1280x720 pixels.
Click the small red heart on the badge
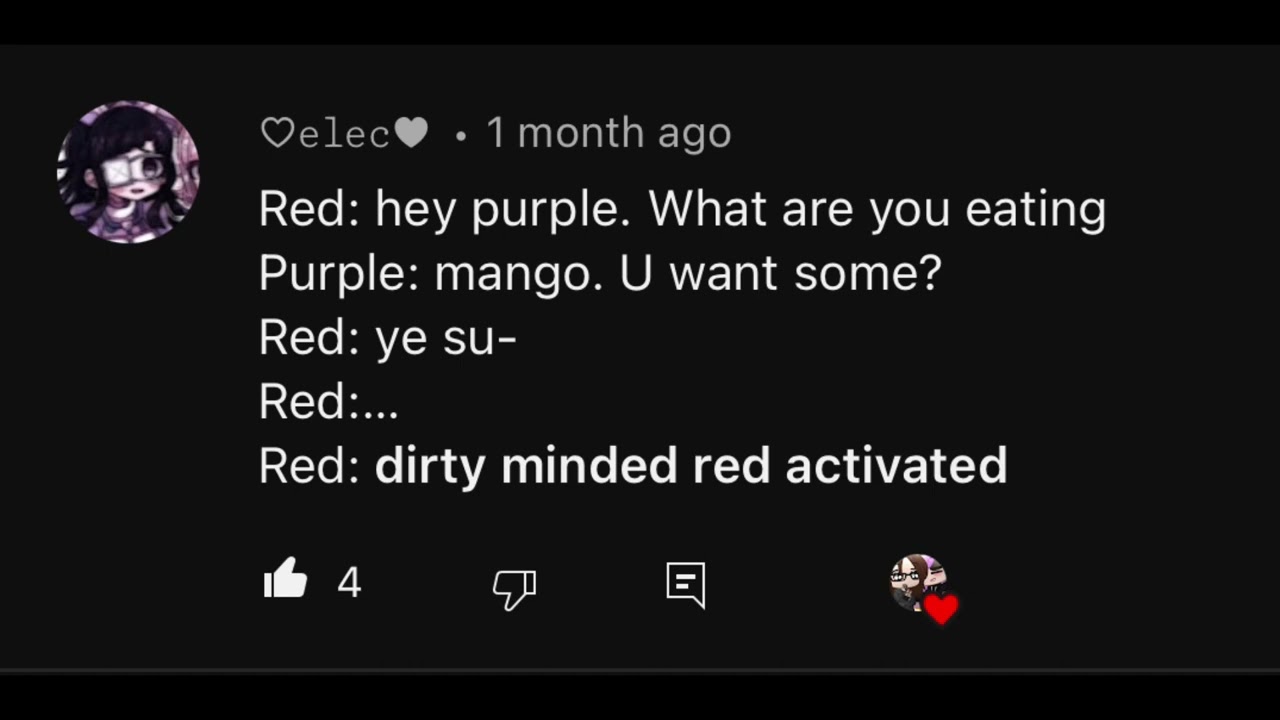(941, 608)
